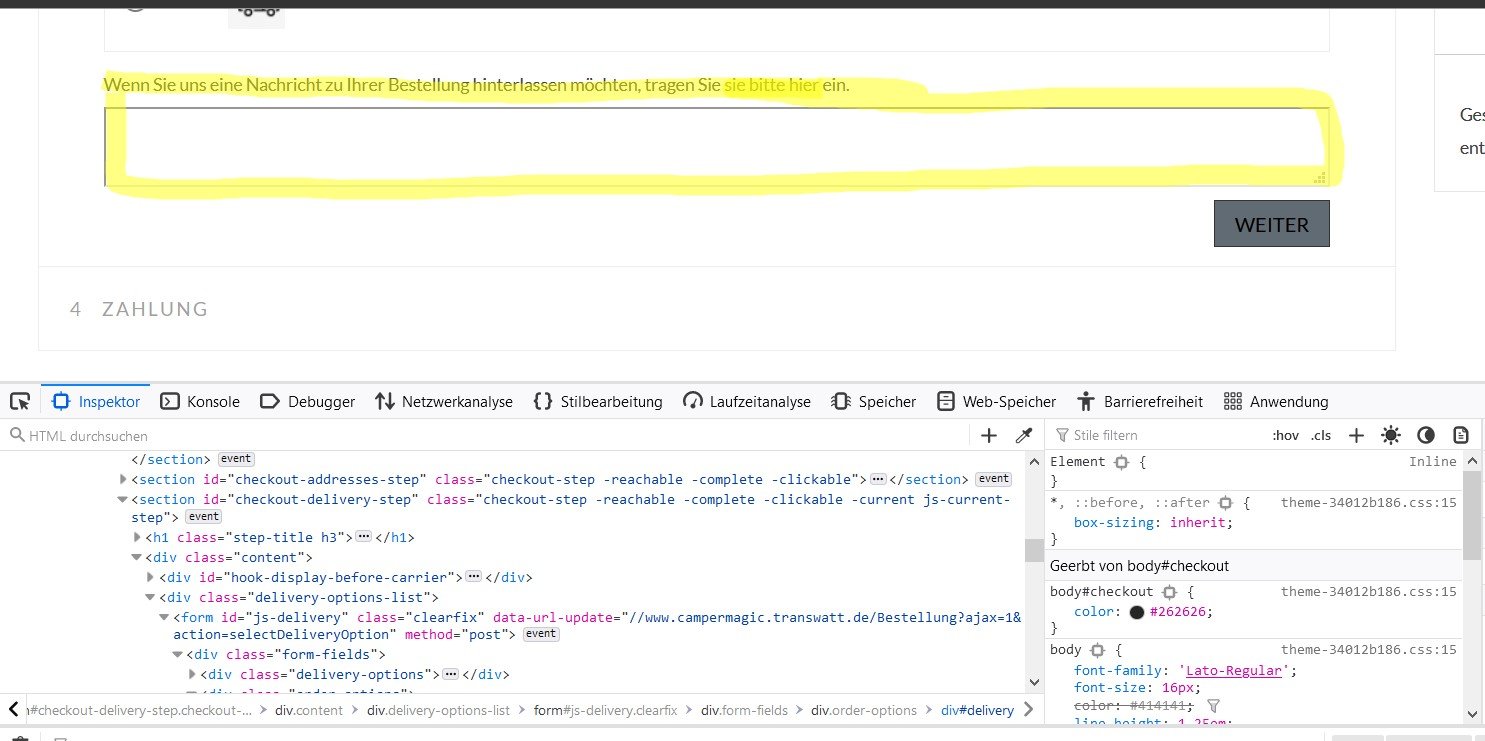Switch to the Konsole tab

tap(200, 402)
